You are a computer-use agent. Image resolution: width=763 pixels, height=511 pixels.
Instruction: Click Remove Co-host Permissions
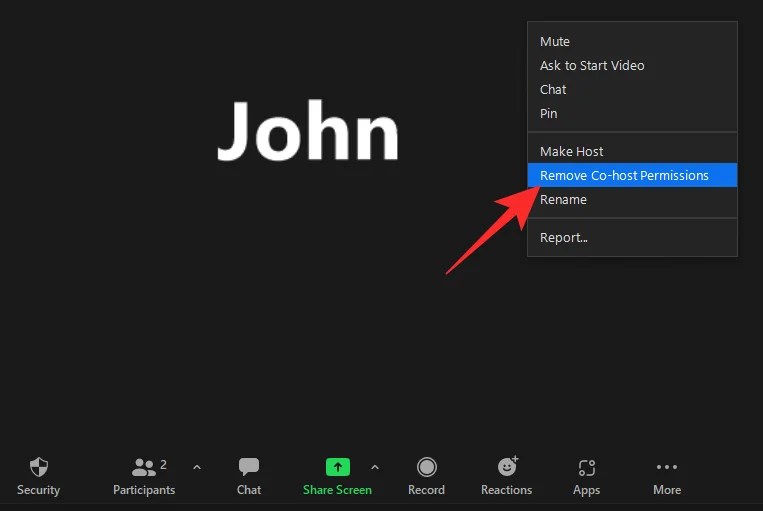624,176
